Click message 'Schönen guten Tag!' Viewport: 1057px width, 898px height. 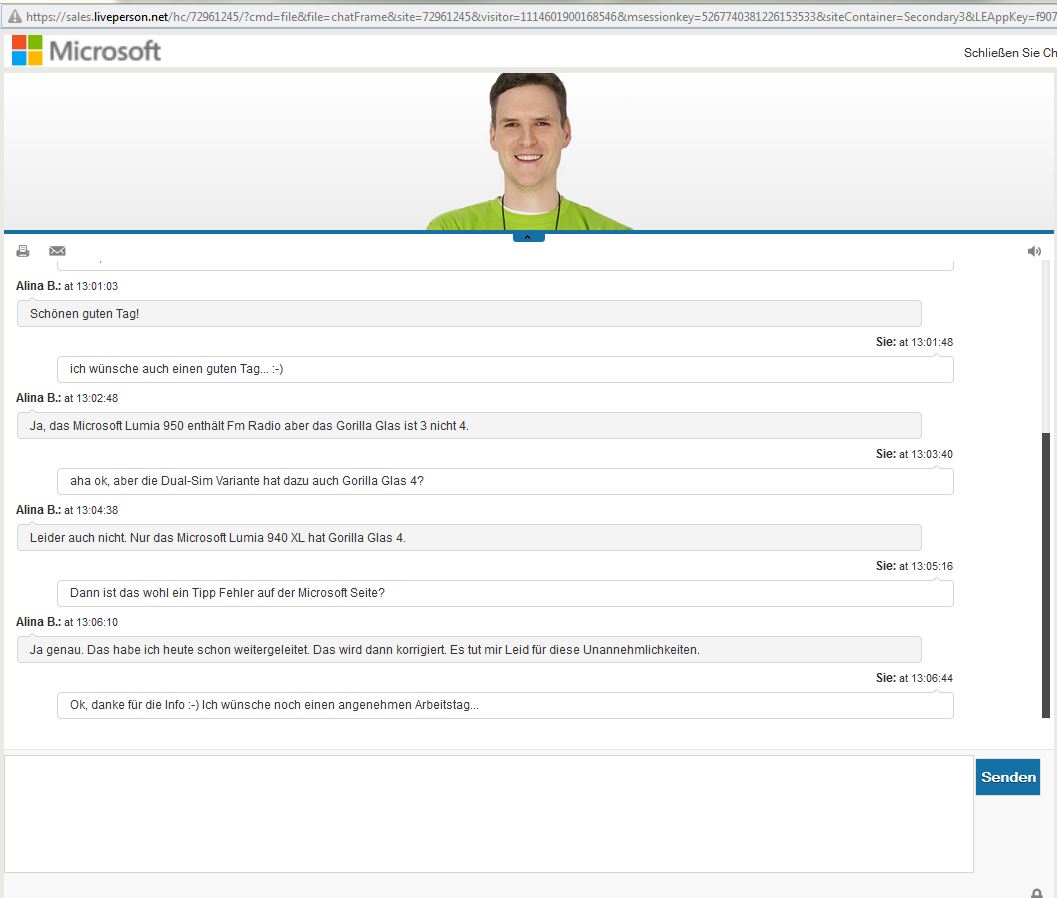coord(469,313)
